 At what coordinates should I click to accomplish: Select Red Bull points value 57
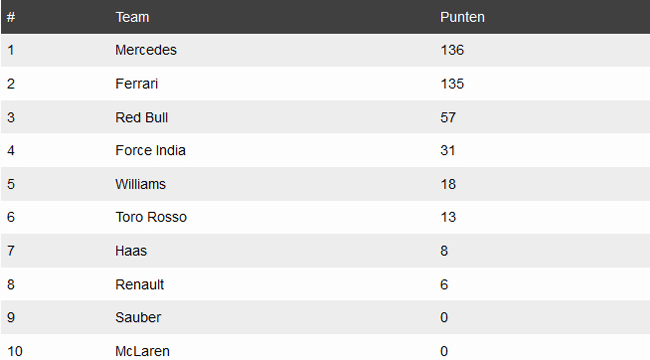click(x=448, y=117)
